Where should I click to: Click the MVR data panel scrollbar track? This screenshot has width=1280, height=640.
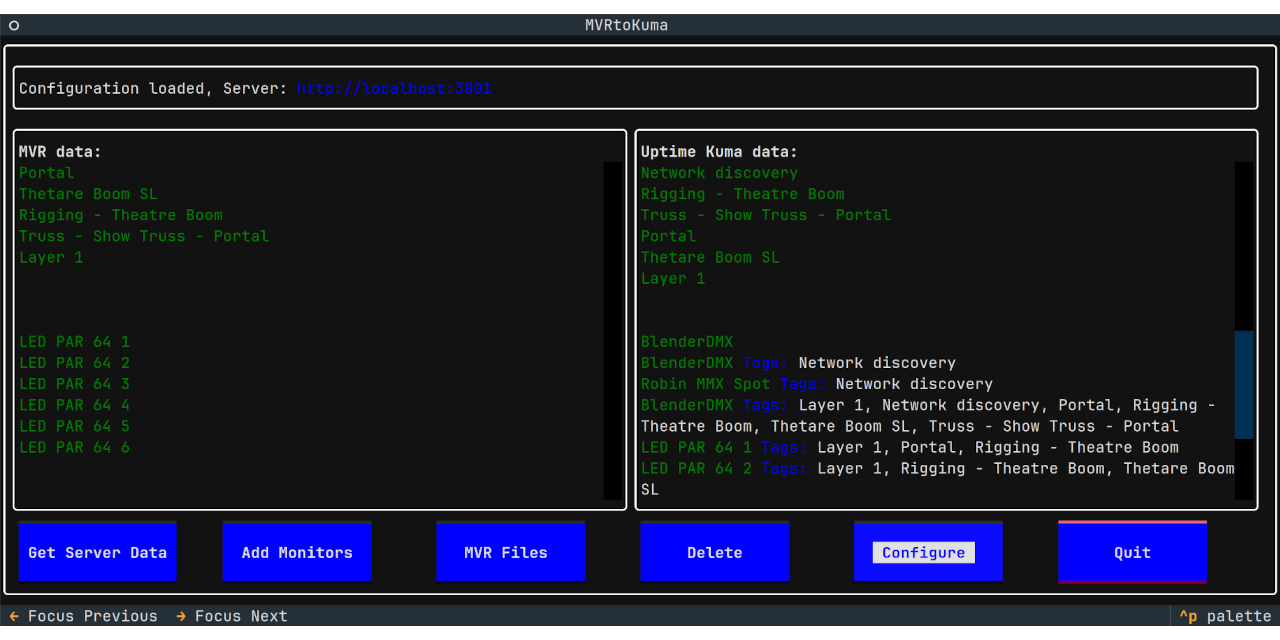pos(612,330)
